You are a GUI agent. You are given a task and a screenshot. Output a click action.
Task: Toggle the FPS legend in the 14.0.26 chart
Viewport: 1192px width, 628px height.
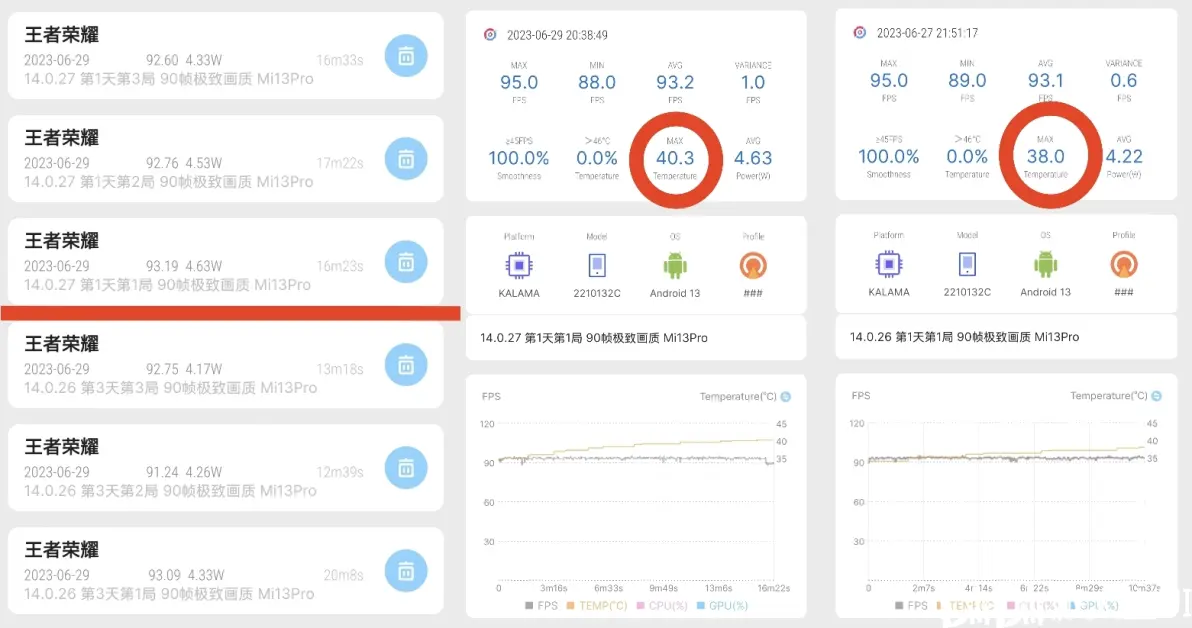click(x=911, y=606)
